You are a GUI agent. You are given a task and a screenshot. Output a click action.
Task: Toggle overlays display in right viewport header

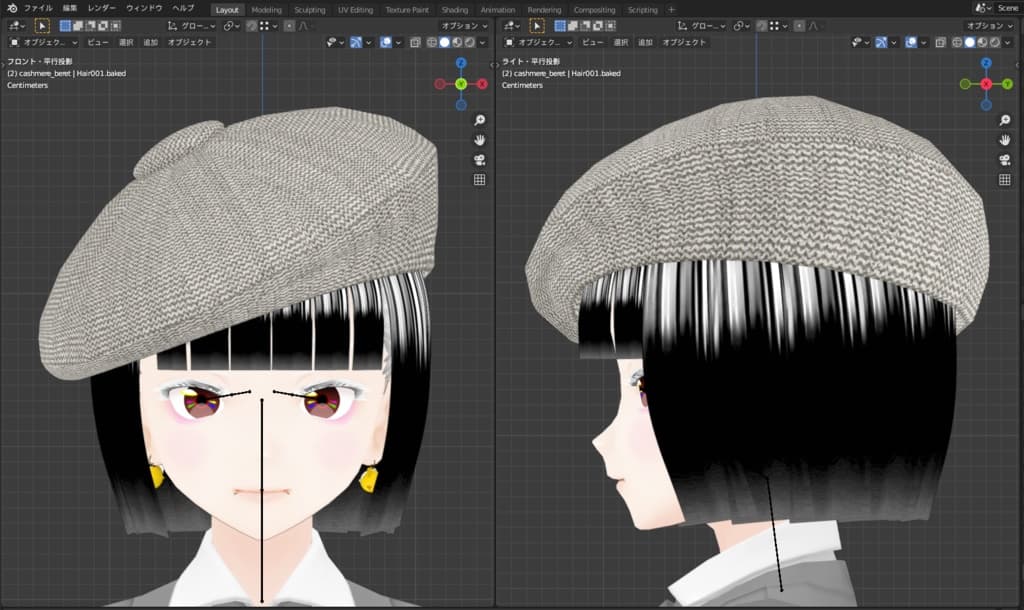tap(911, 43)
